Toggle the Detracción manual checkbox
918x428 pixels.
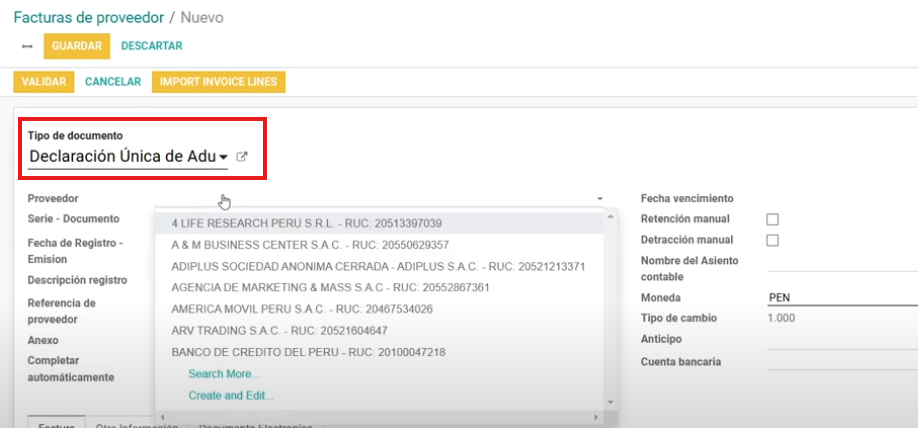[x=772, y=240]
